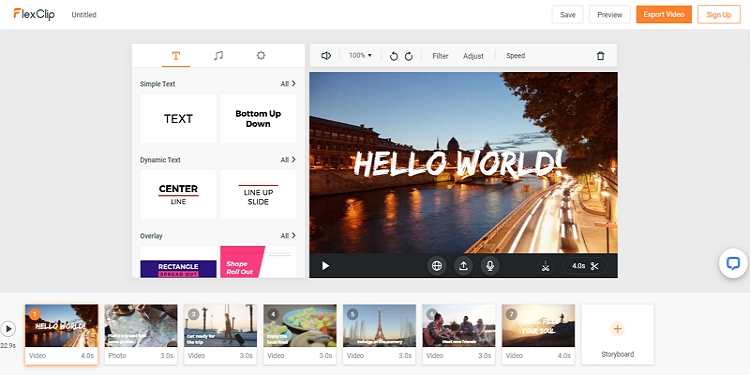This screenshot has height=375, width=750.
Task: Expand all Dynamic Text styles
Action: (288, 160)
